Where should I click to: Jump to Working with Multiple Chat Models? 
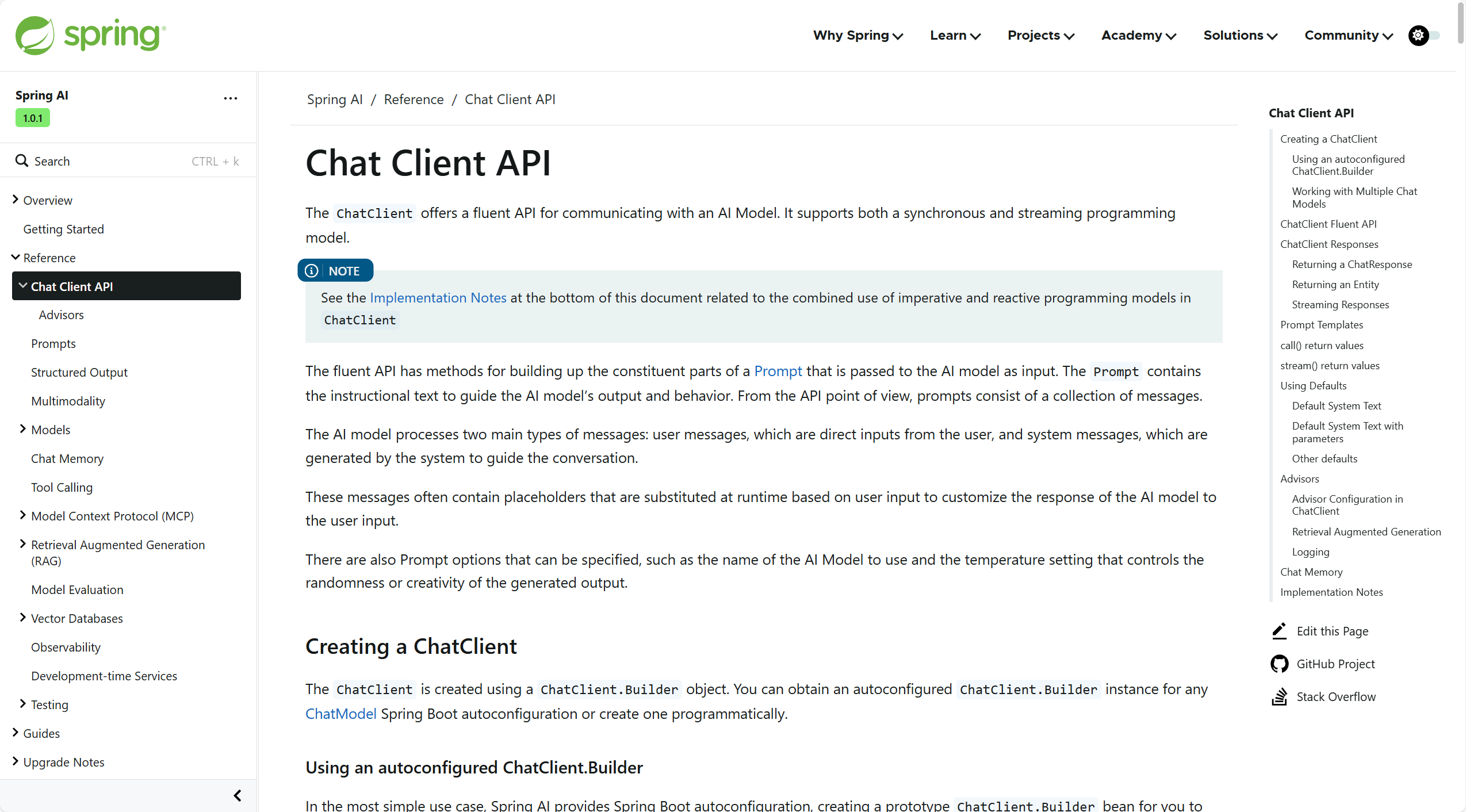pyautogui.click(x=1354, y=197)
